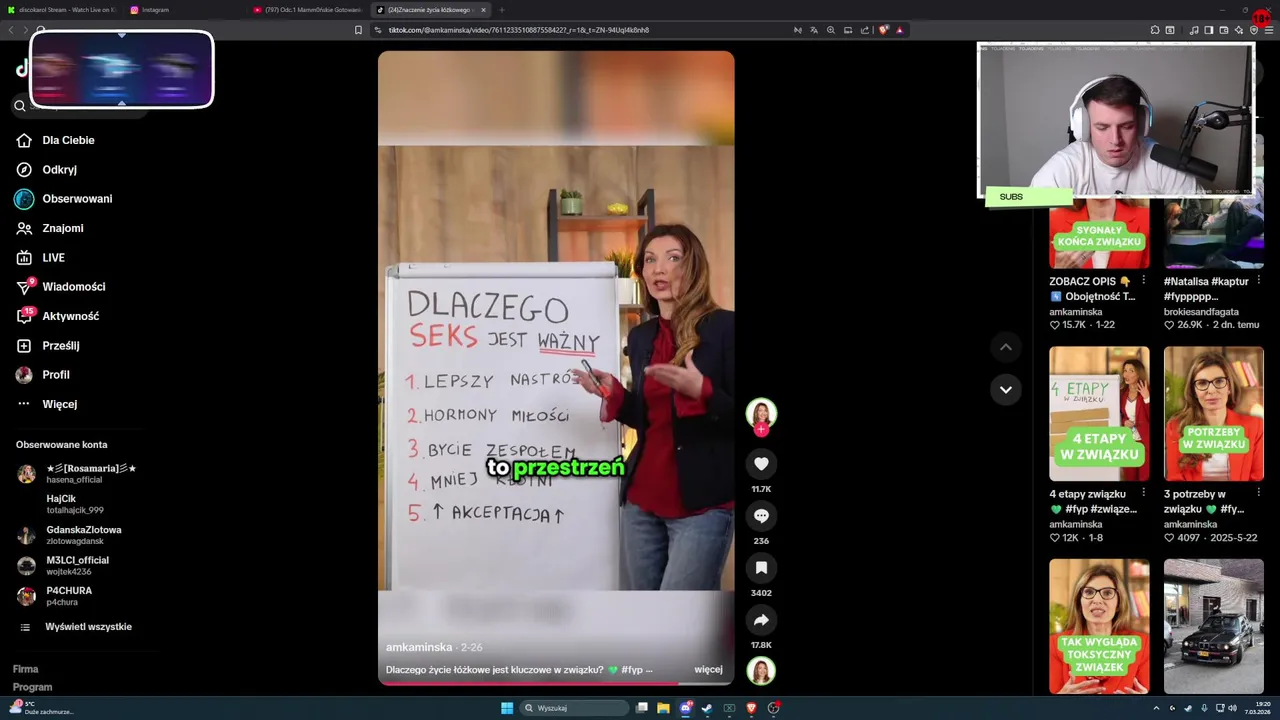Open a new browser tab
Image resolution: width=1280 pixels, height=720 pixels.
click(502, 10)
